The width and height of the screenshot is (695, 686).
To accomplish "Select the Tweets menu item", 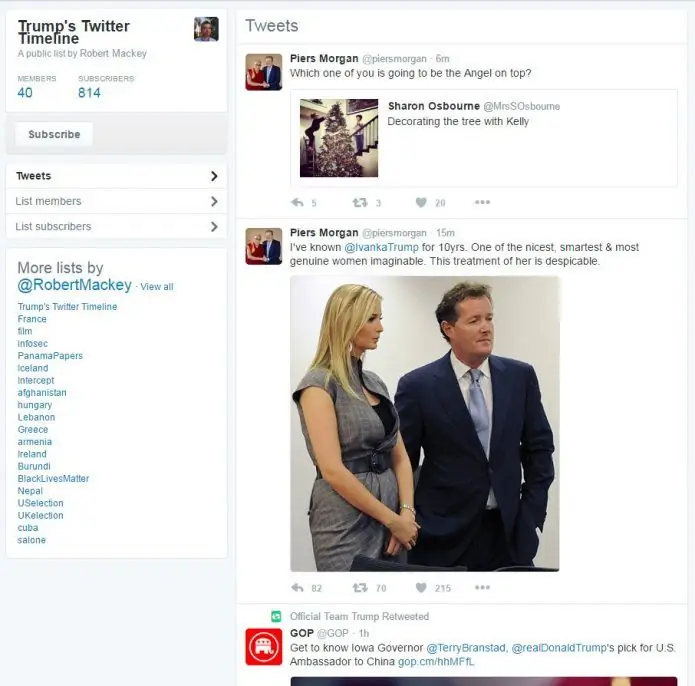I will [116, 176].
